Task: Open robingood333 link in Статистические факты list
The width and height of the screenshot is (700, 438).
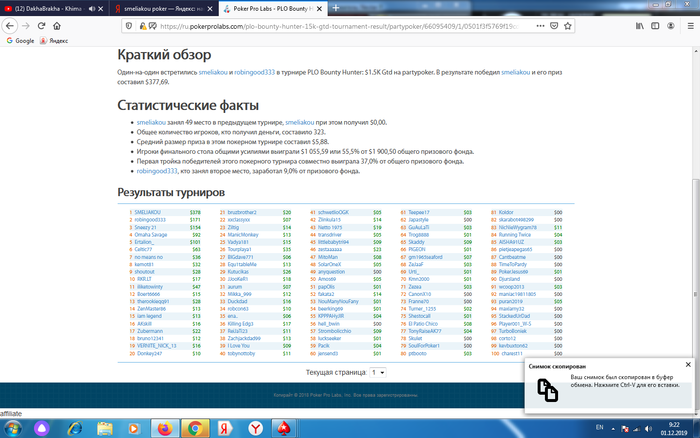Action: click(157, 171)
